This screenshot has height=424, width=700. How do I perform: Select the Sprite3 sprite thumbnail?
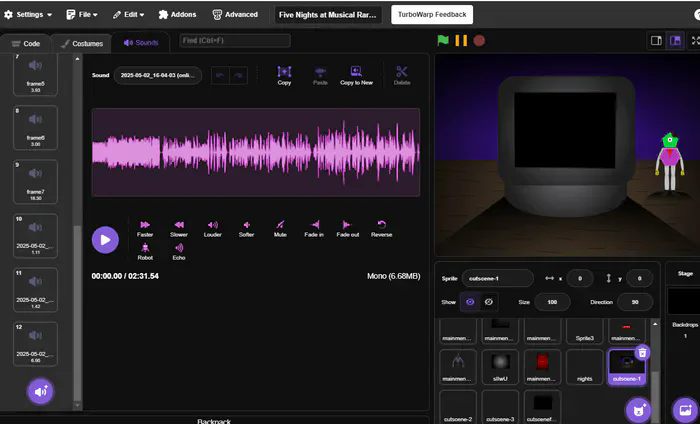click(584, 330)
